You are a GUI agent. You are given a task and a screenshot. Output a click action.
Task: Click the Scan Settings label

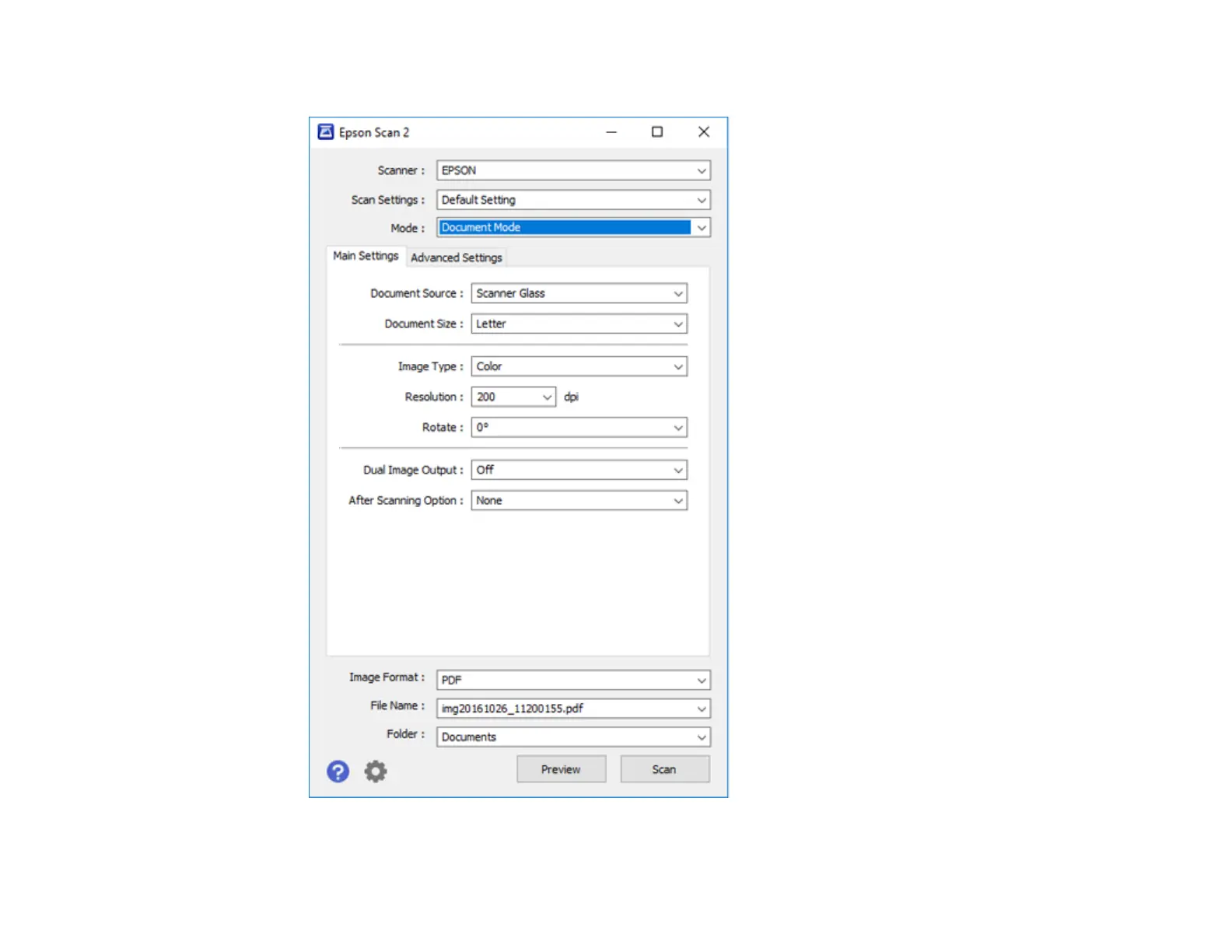pyautogui.click(x=387, y=200)
